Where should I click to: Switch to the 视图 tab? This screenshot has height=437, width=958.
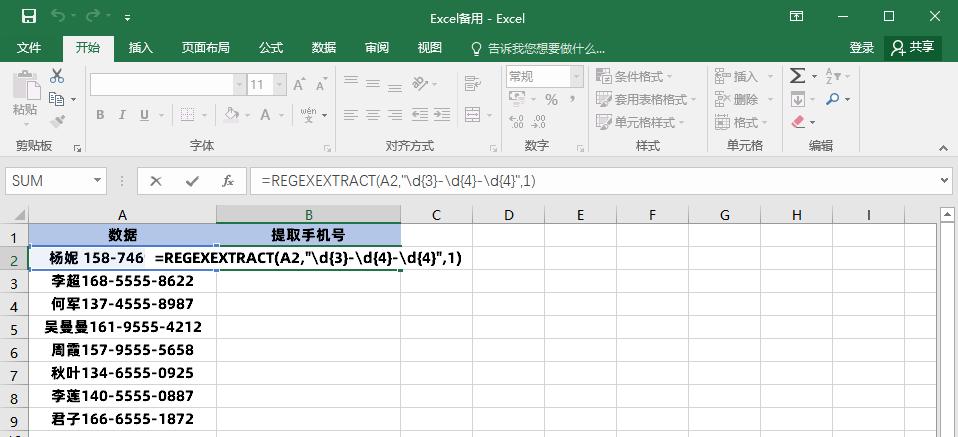[x=430, y=48]
